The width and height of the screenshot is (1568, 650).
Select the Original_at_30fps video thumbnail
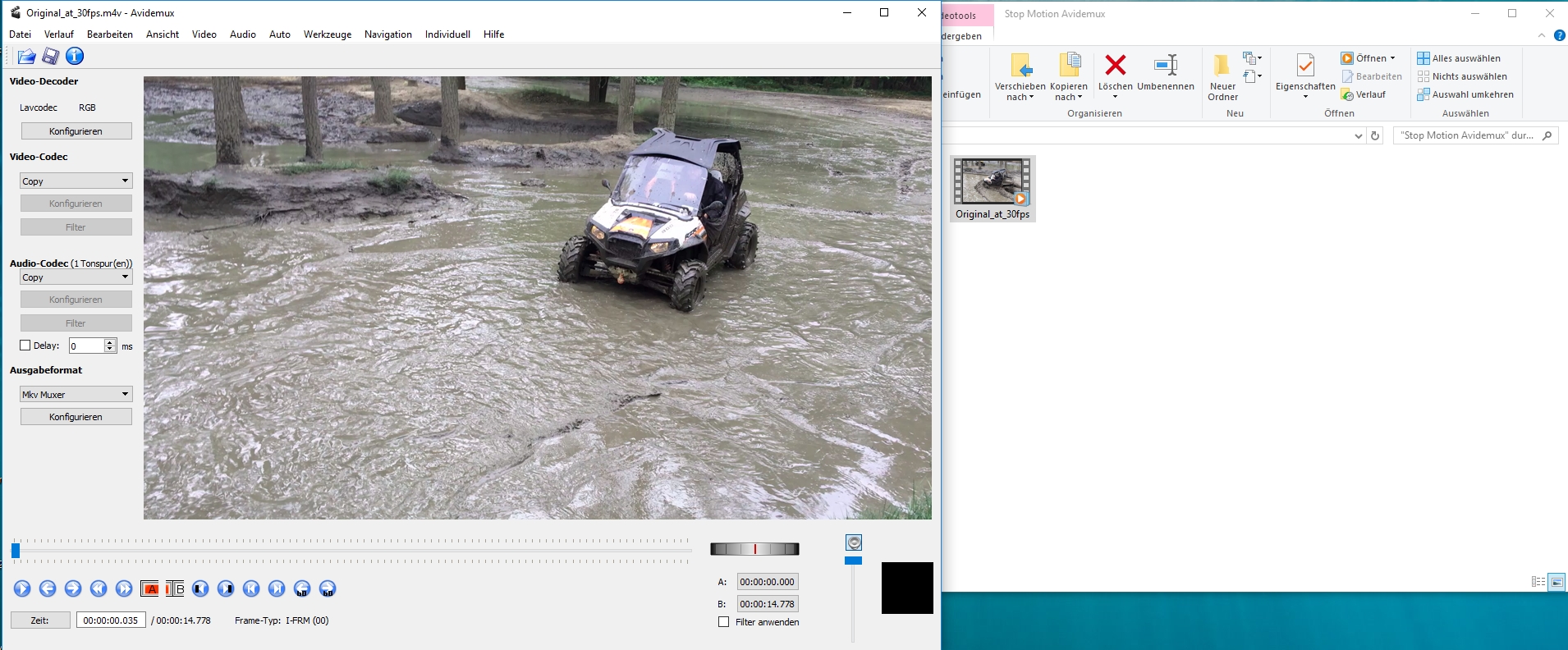click(x=992, y=182)
